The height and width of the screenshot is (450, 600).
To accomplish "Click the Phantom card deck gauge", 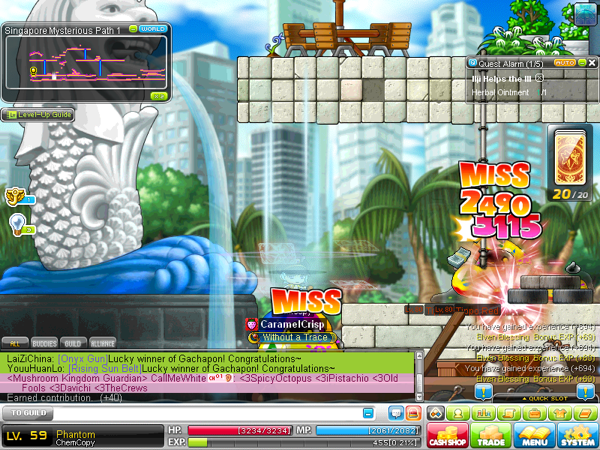I will pyautogui.click(x=570, y=164).
